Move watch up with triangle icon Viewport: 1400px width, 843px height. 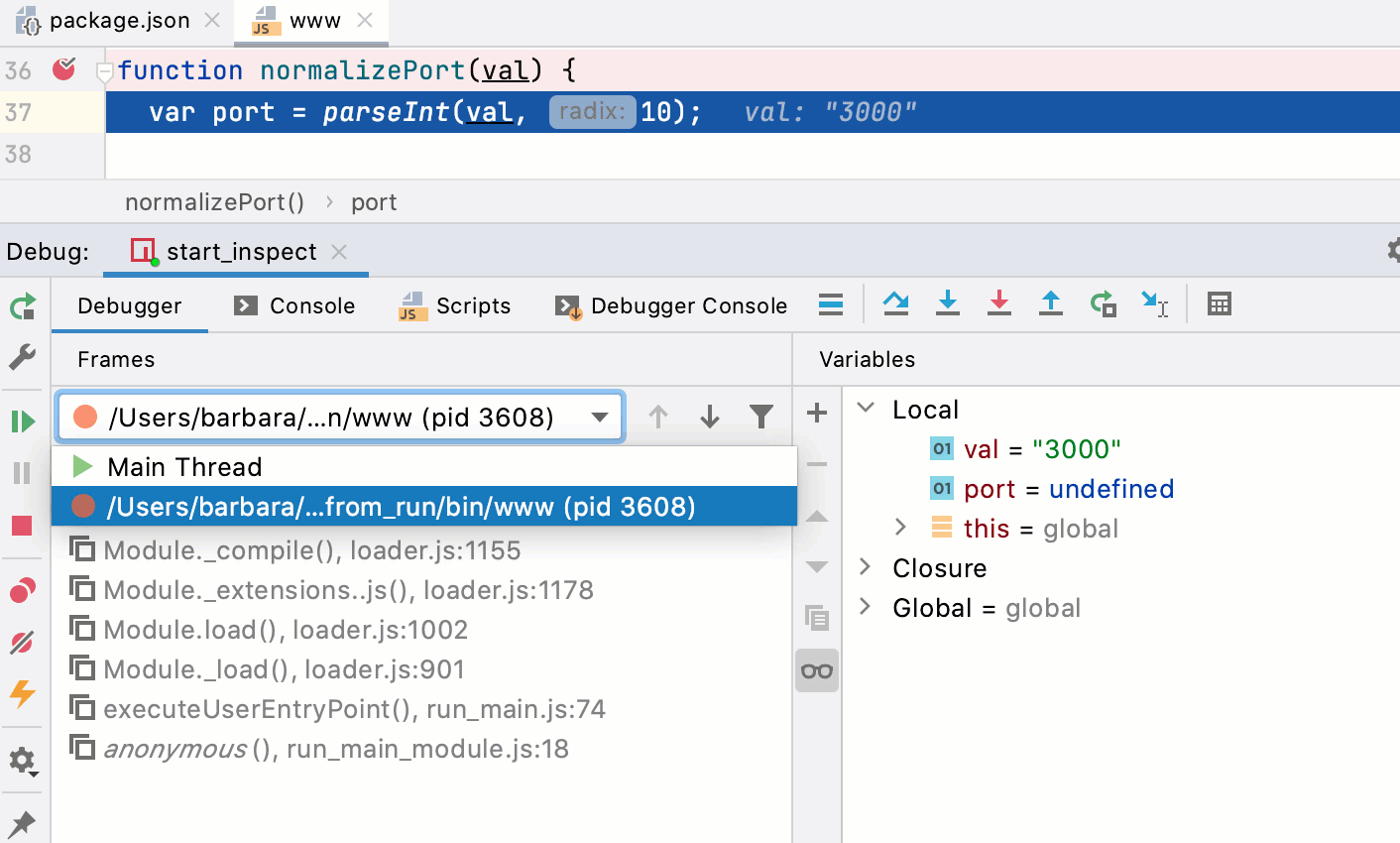(x=817, y=516)
